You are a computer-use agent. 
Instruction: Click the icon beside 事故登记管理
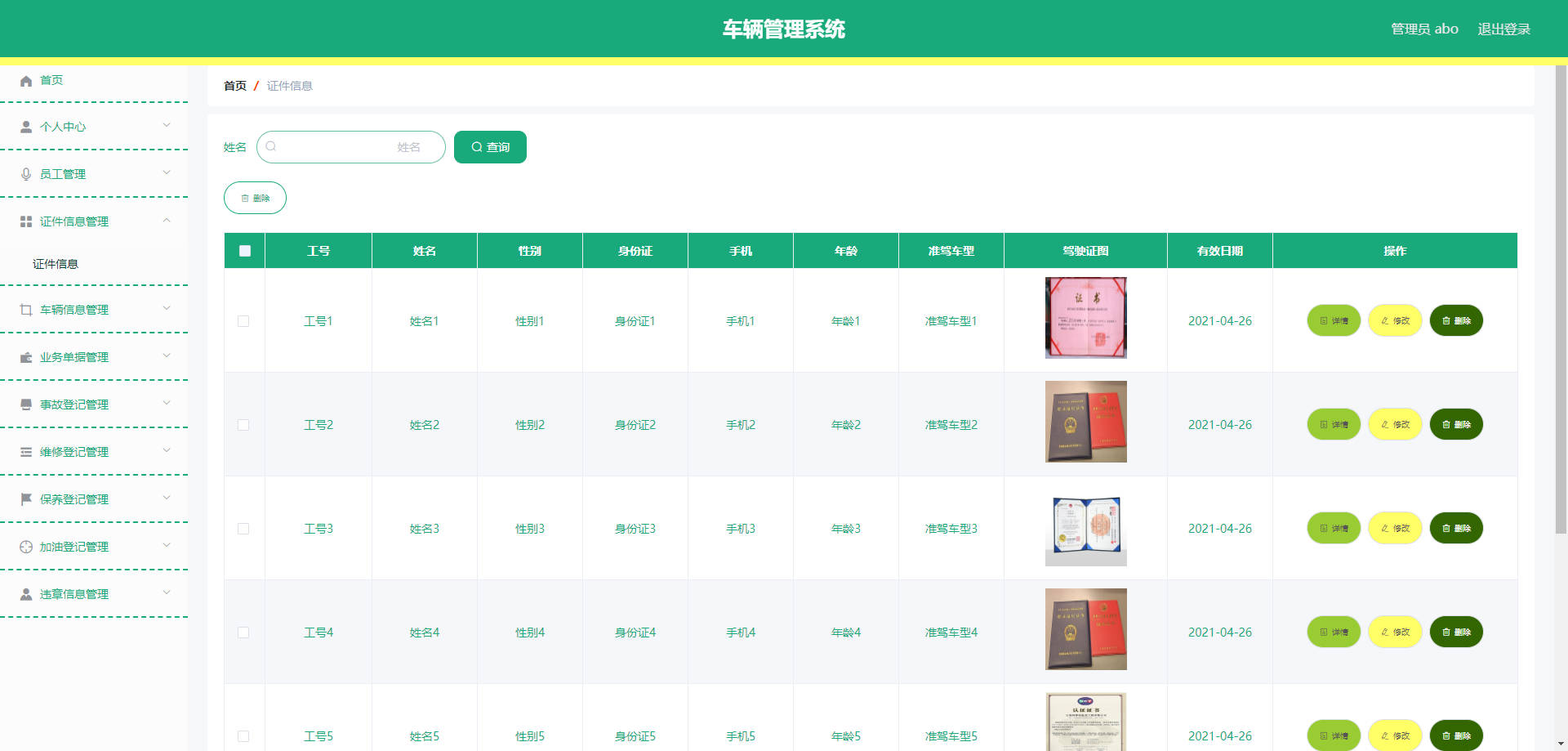point(26,405)
